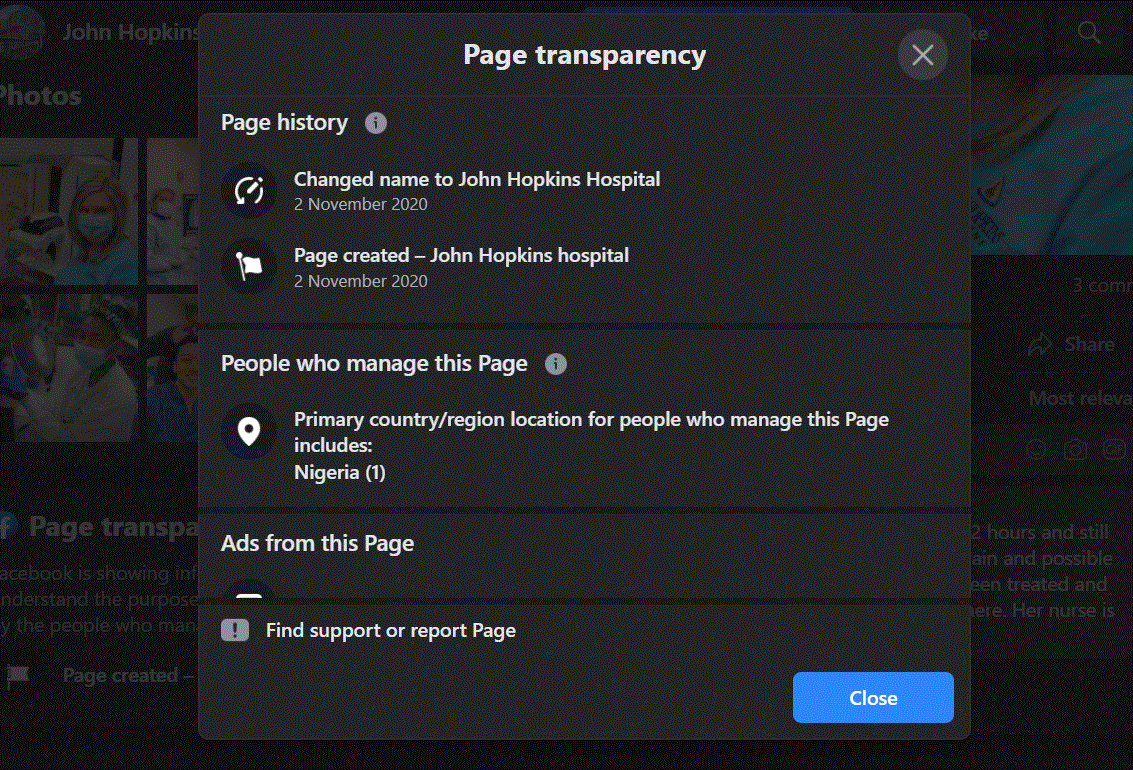Click the report exclamation icon

[x=235, y=631]
